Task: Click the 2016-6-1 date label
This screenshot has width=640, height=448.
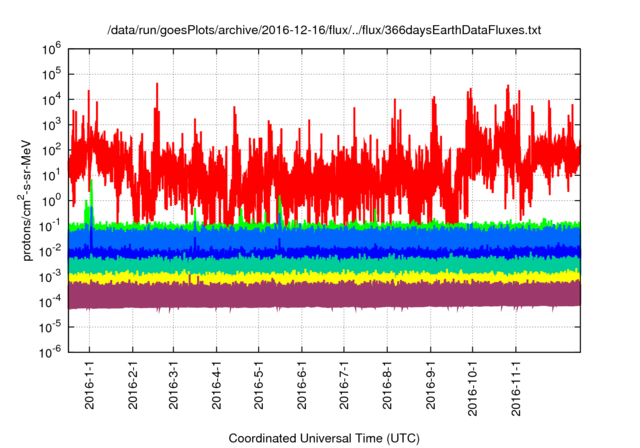Action: (302, 385)
